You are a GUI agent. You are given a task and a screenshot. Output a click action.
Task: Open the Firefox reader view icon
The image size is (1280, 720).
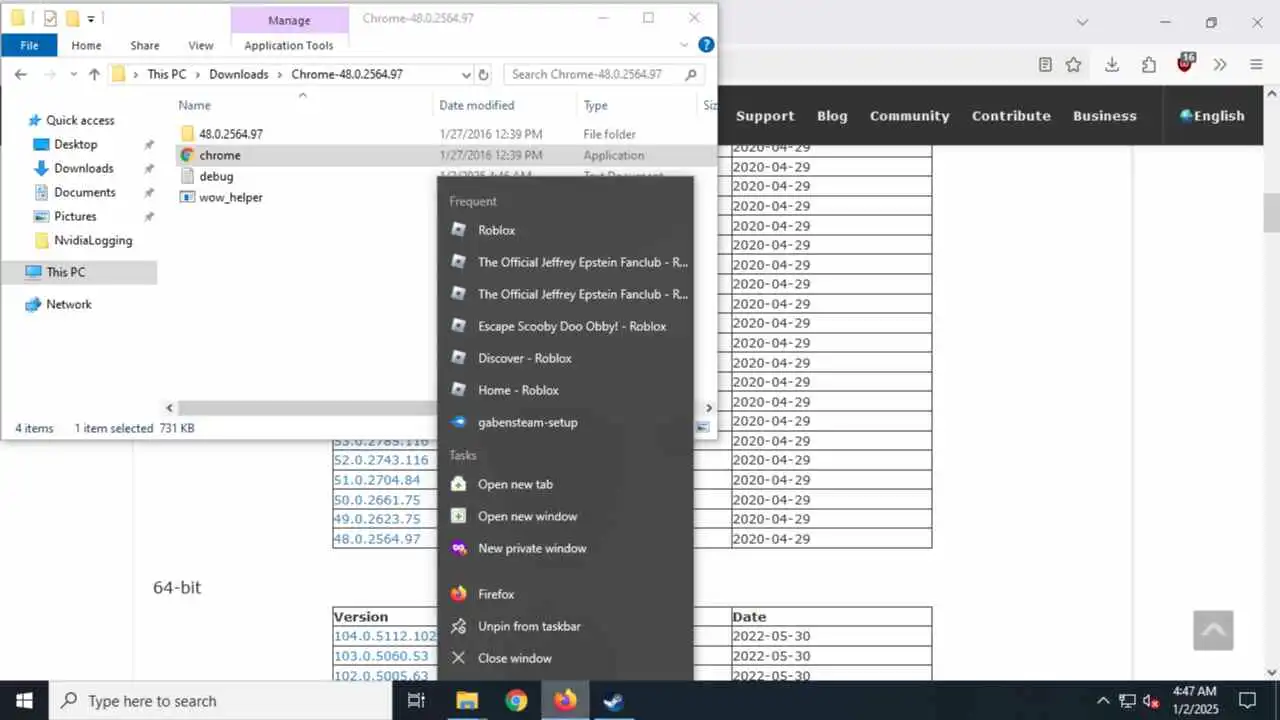[x=1045, y=64]
